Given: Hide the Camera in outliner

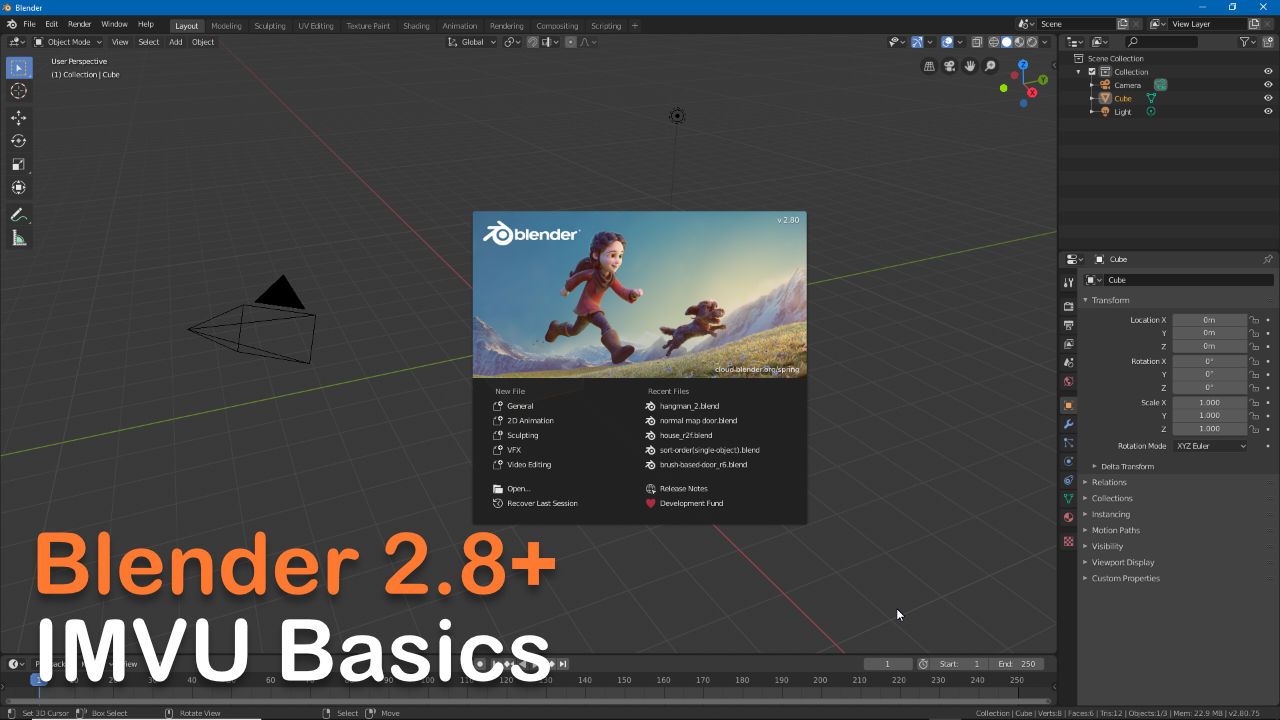Looking at the screenshot, I should click(1268, 85).
